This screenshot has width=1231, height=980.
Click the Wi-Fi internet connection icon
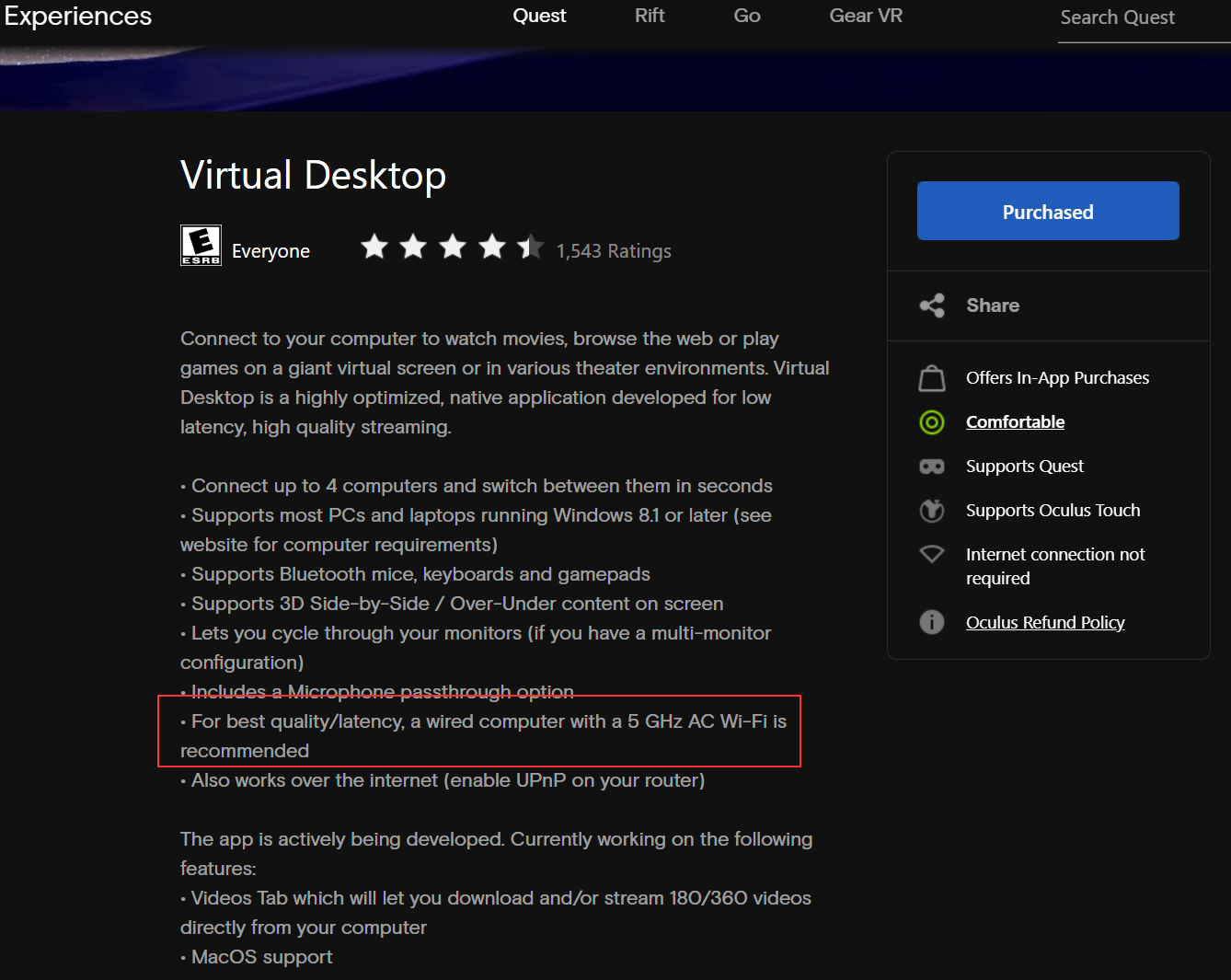(x=932, y=554)
